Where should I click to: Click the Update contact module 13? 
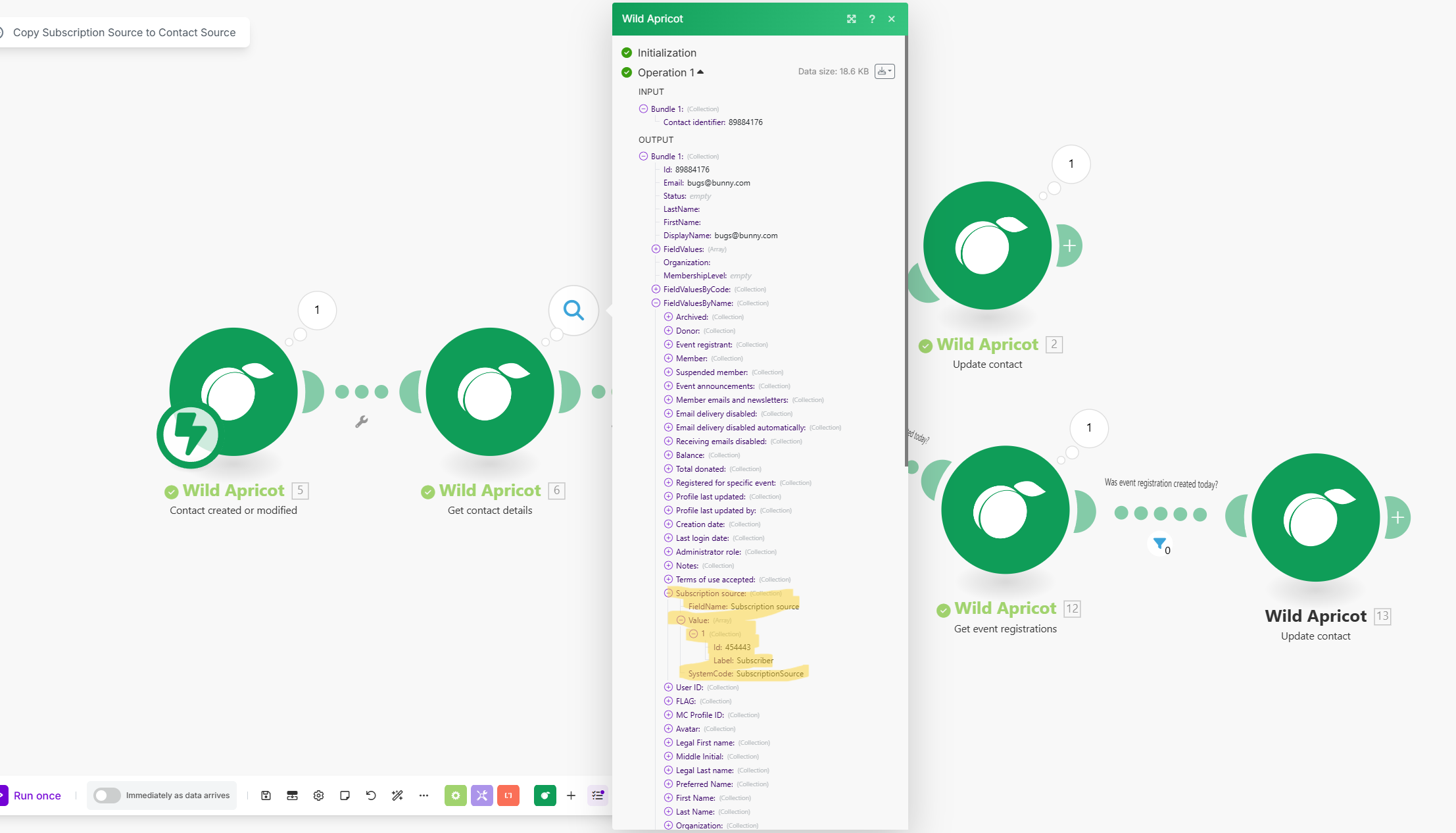(1316, 517)
